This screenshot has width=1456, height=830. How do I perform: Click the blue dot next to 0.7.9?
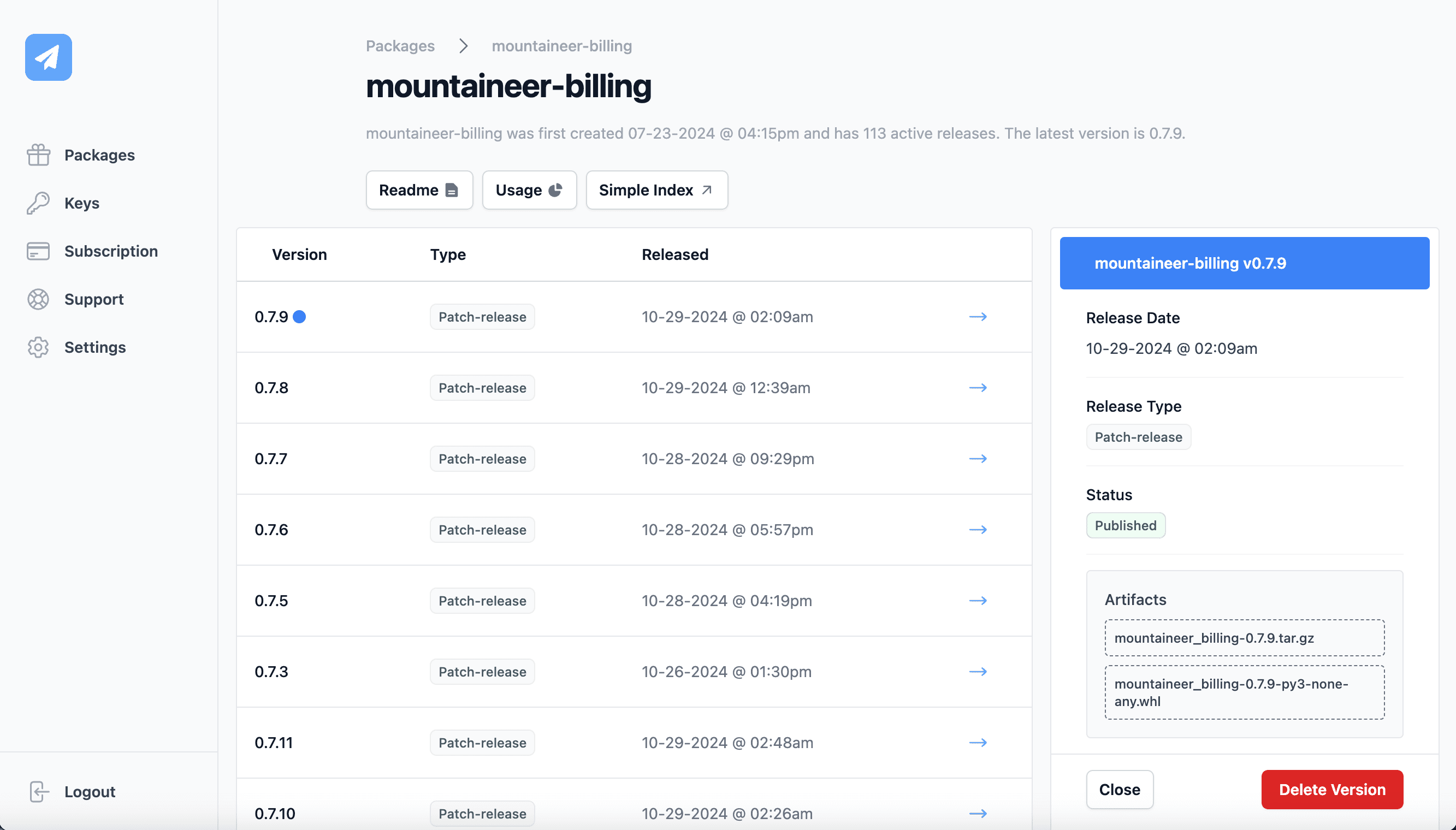tap(300, 316)
